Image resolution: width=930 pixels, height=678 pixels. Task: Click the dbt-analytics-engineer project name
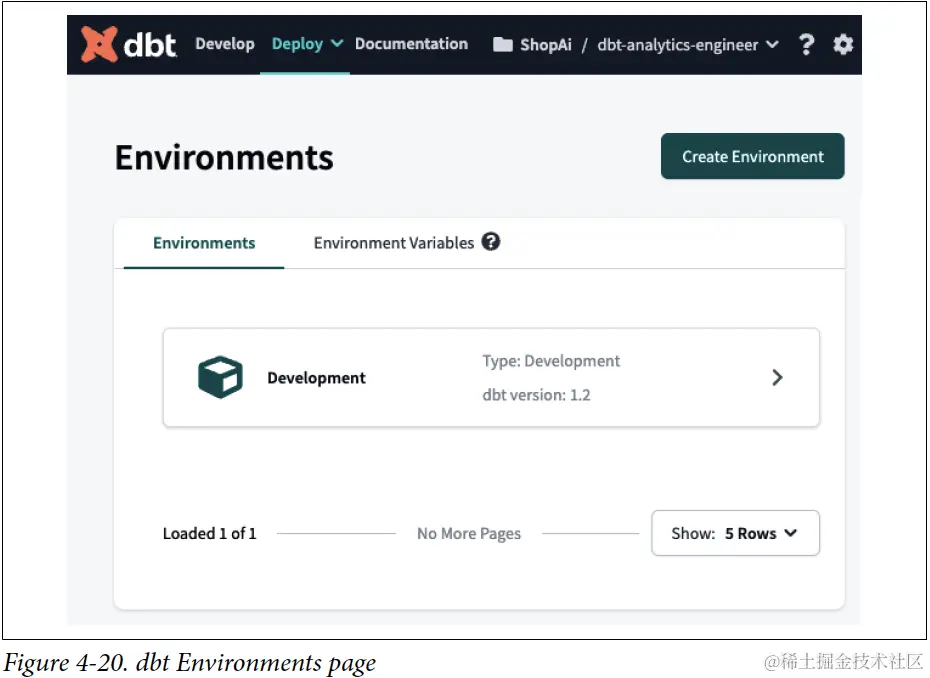[x=677, y=45]
